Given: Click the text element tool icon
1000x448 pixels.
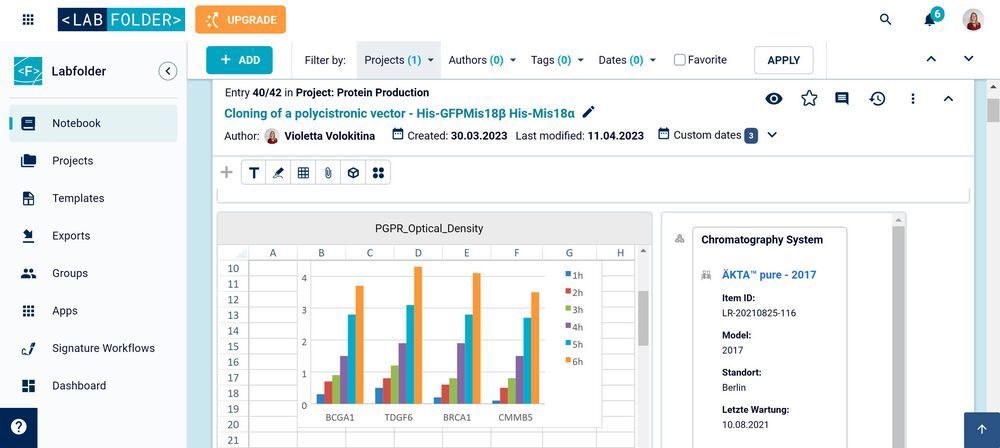Looking at the screenshot, I should 254,173.
